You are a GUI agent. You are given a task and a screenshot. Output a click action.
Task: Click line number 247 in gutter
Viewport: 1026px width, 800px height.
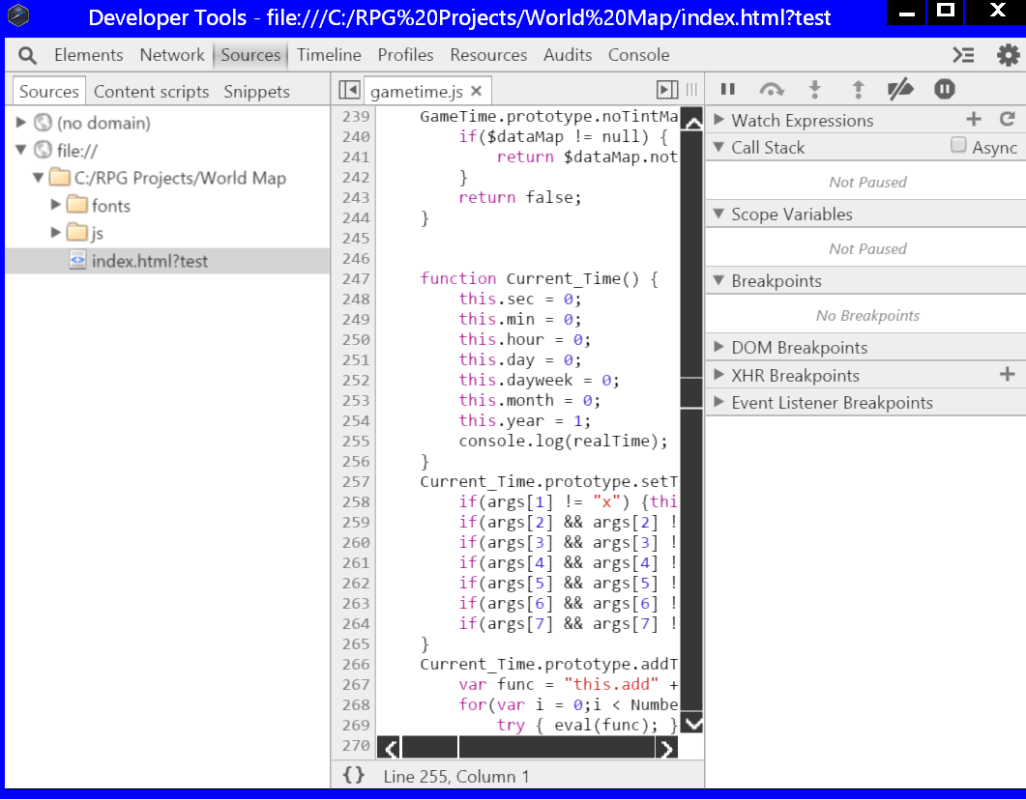pos(356,279)
